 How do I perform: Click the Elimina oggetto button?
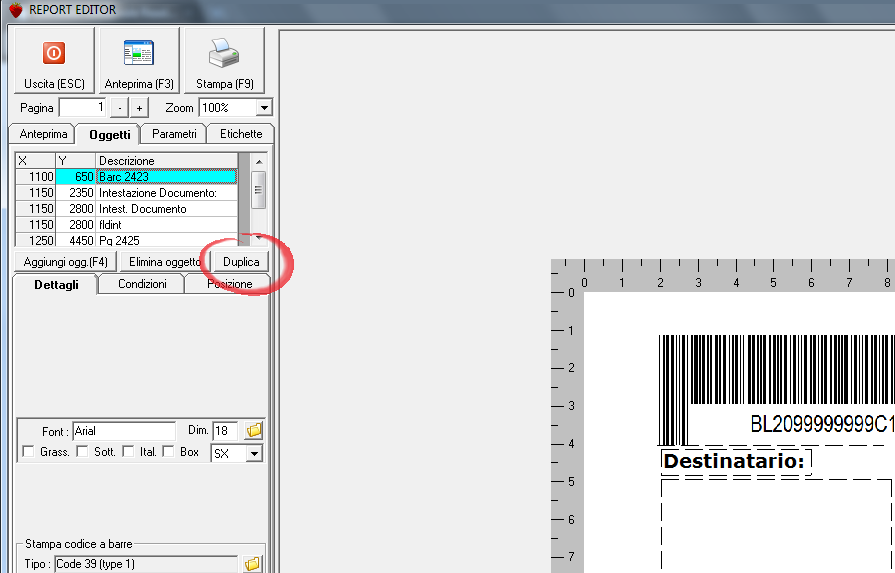click(164, 262)
